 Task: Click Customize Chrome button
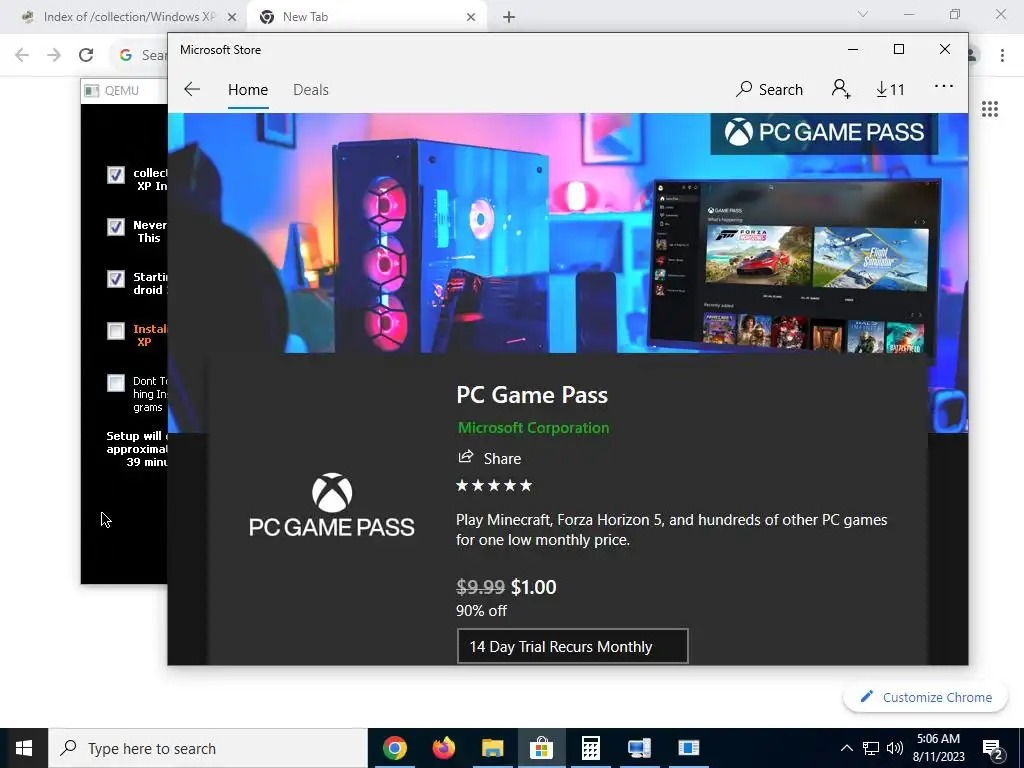pyautogui.click(x=925, y=697)
